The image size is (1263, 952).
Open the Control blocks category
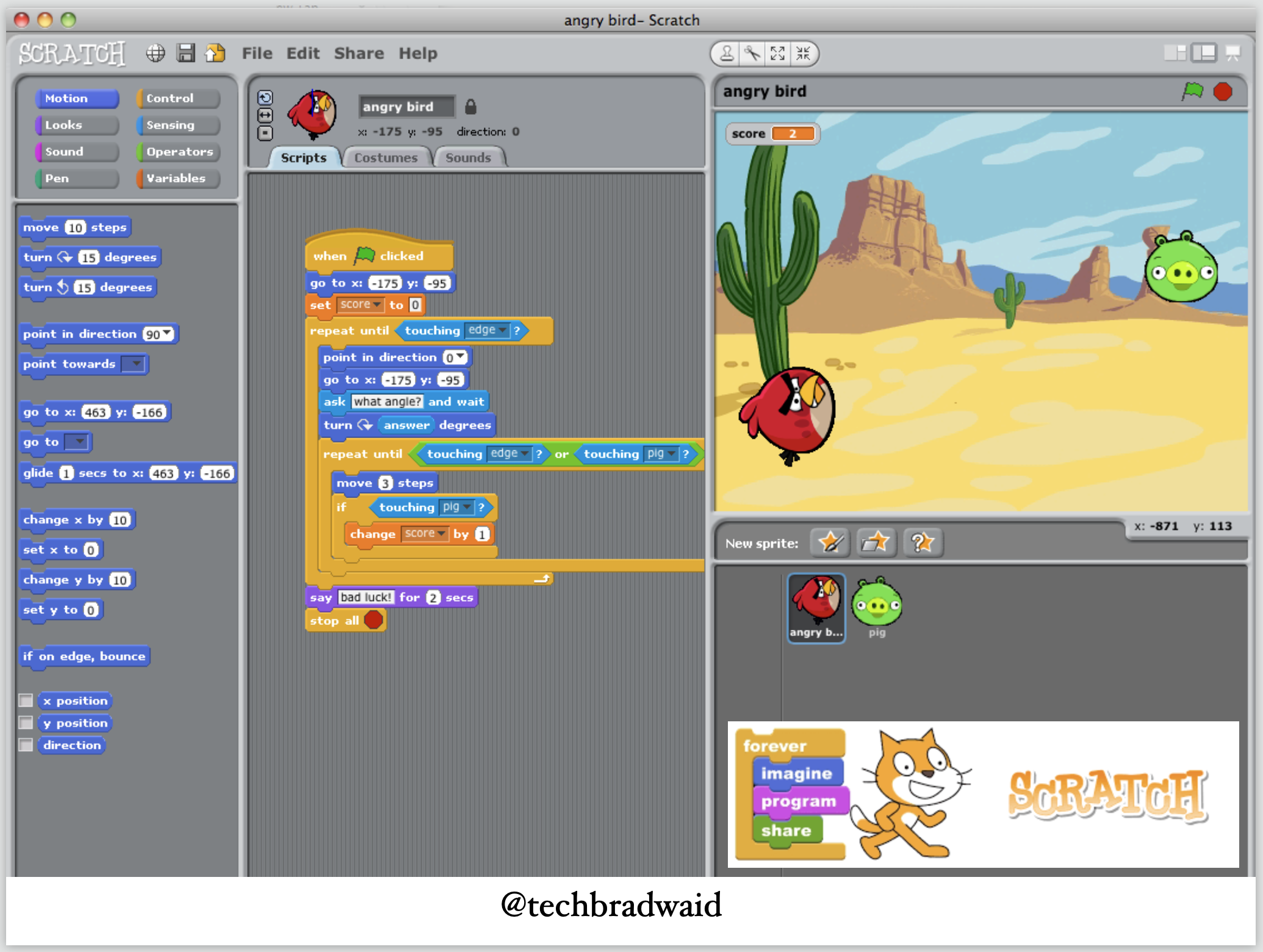[x=178, y=98]
